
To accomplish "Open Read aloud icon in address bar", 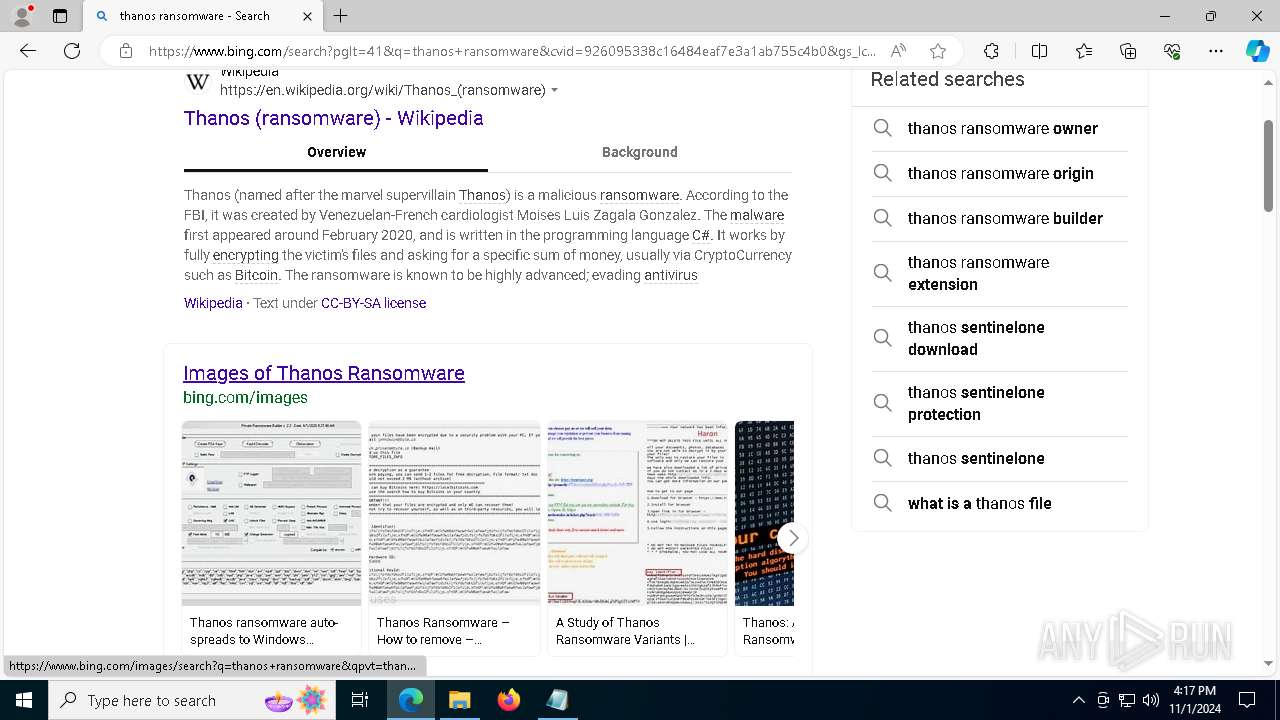I will pyautogui.click(x=898, y=51).
